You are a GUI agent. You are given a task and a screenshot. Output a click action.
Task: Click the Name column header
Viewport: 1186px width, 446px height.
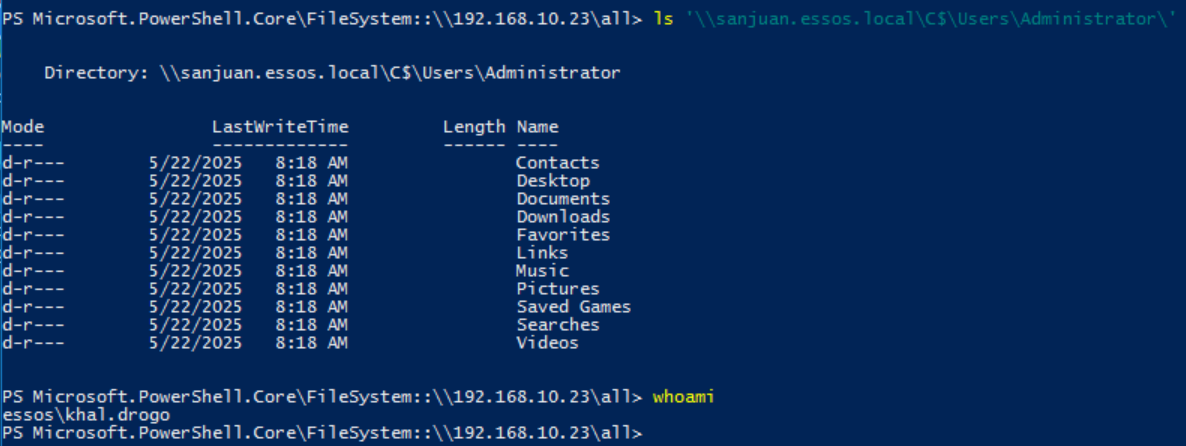[537, 127]
